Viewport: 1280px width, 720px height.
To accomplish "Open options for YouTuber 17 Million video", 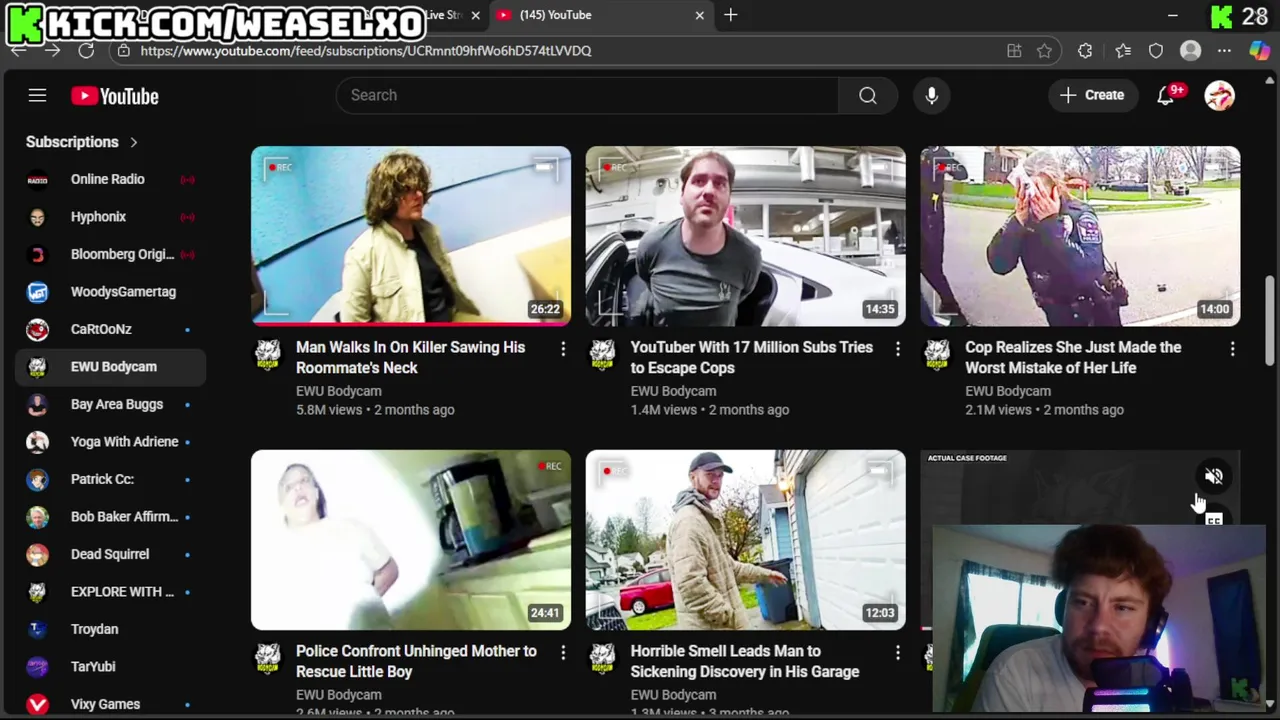I will coord(897,348).
